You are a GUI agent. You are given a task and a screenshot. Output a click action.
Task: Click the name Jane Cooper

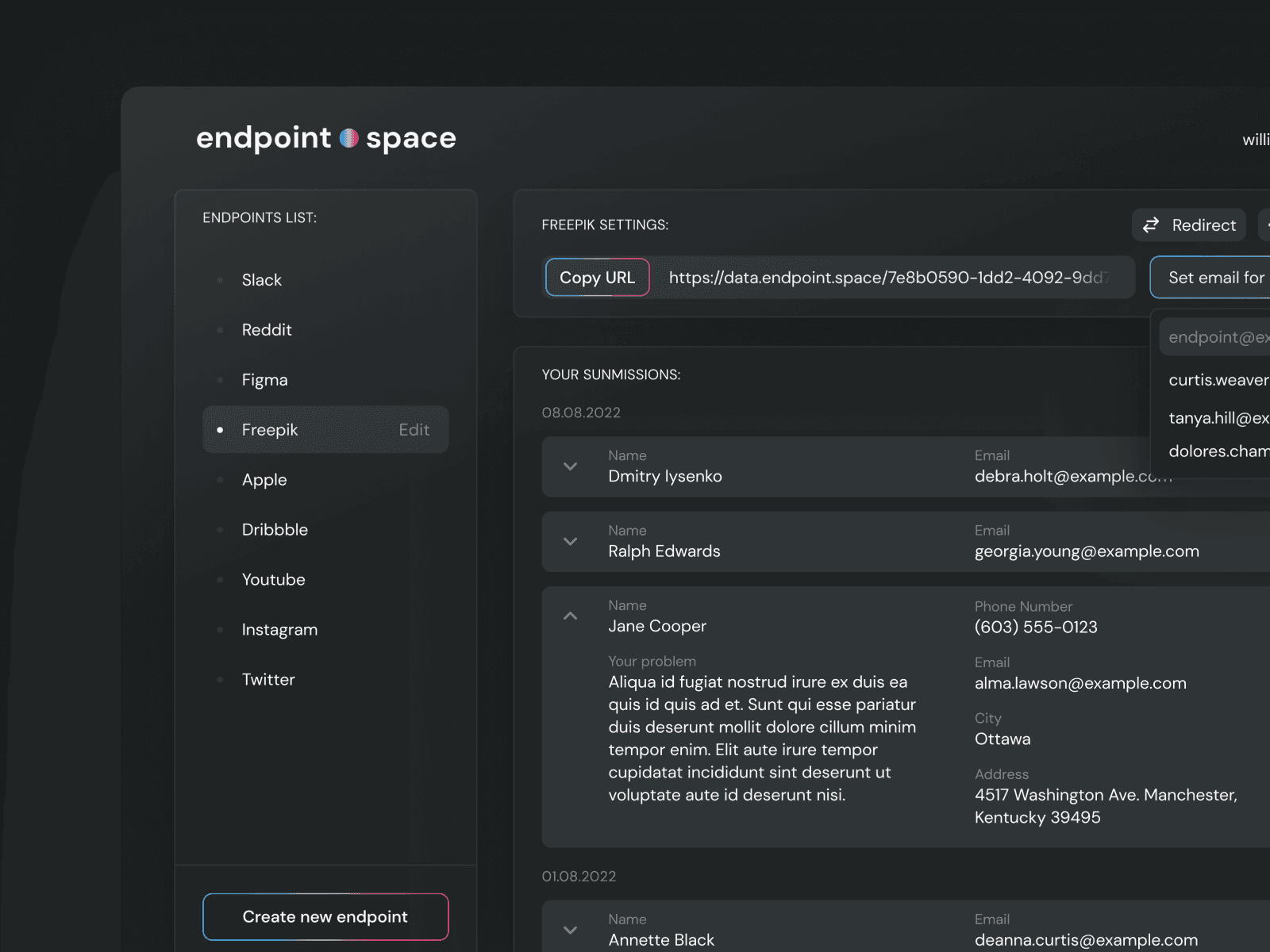pos(657,627)
